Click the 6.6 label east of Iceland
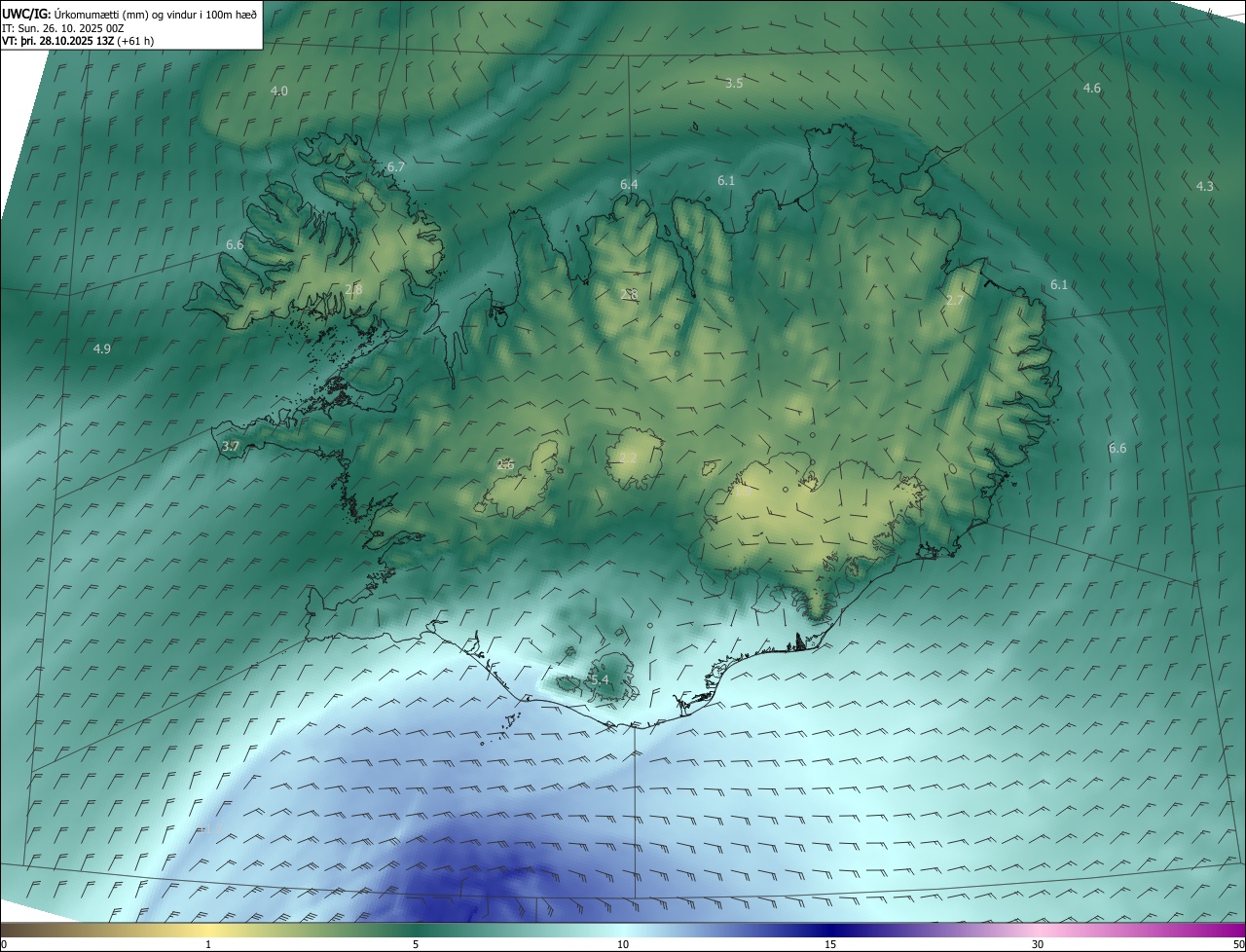 [x=1118, y=448]
